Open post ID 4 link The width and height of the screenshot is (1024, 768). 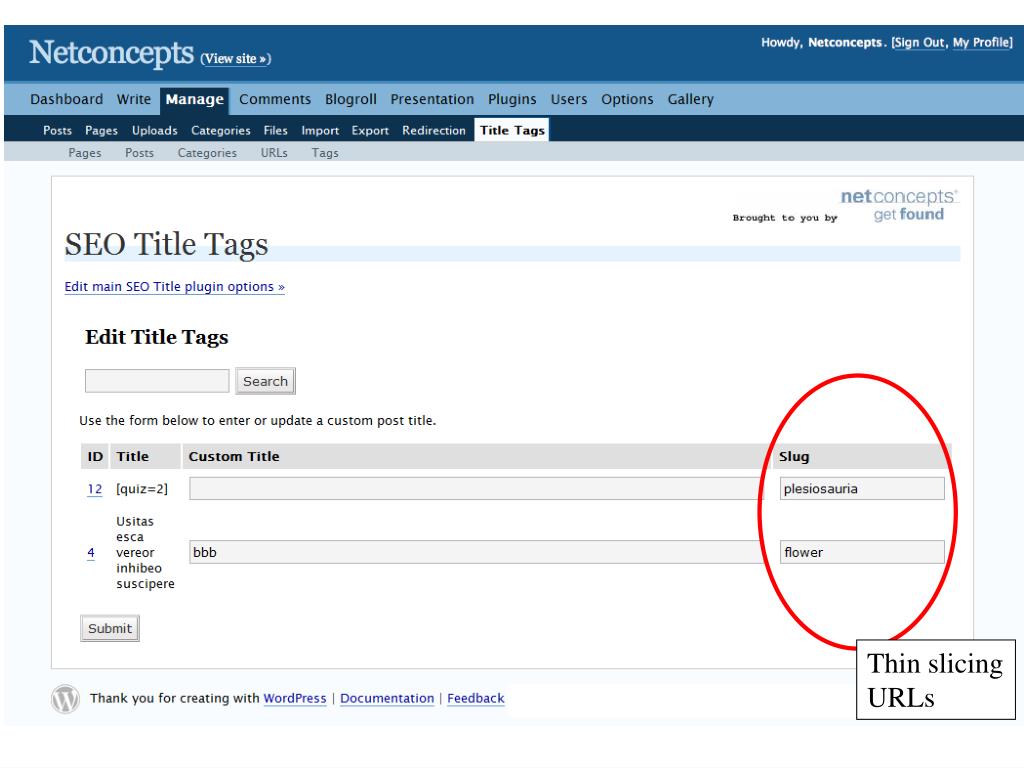point(91,552)
